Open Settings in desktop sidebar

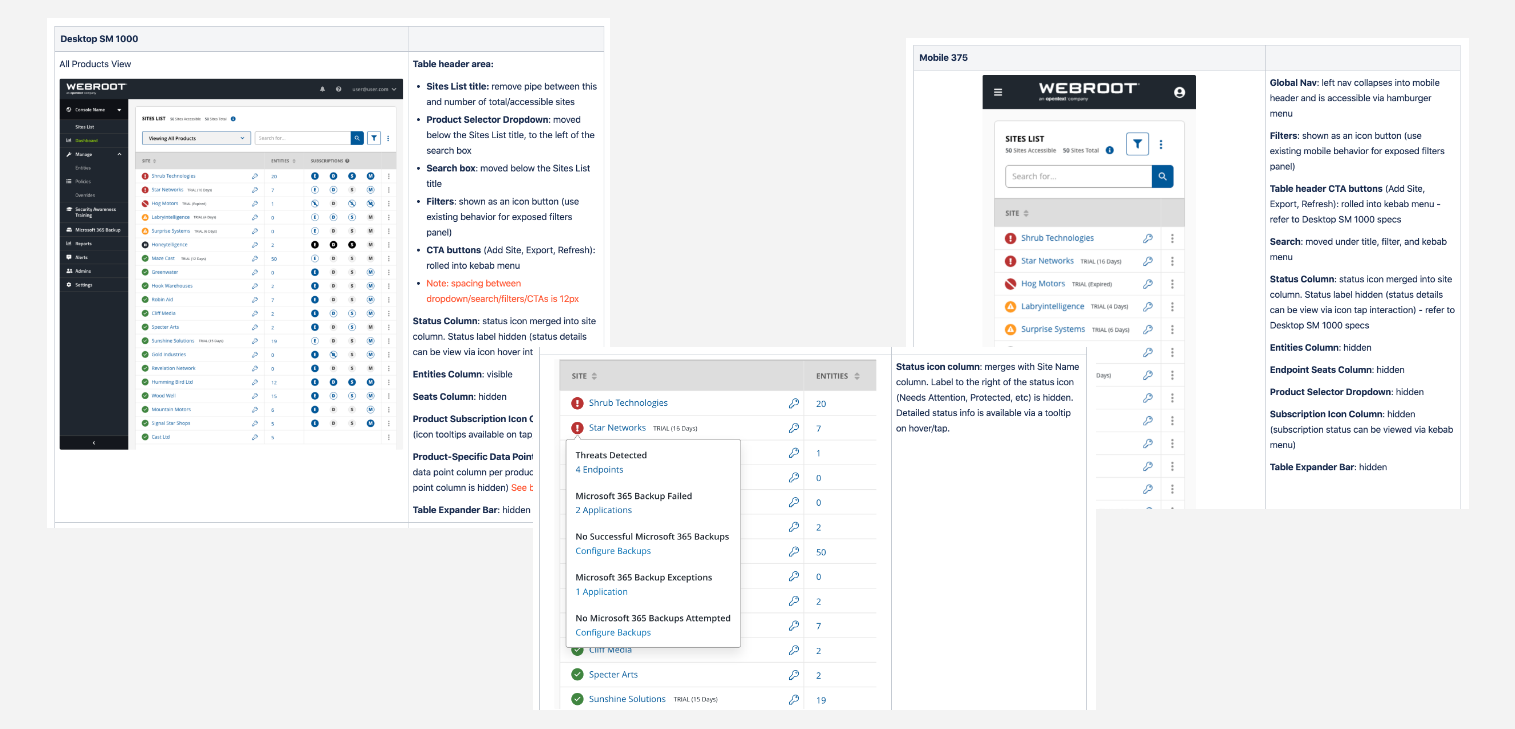(84, 284)
